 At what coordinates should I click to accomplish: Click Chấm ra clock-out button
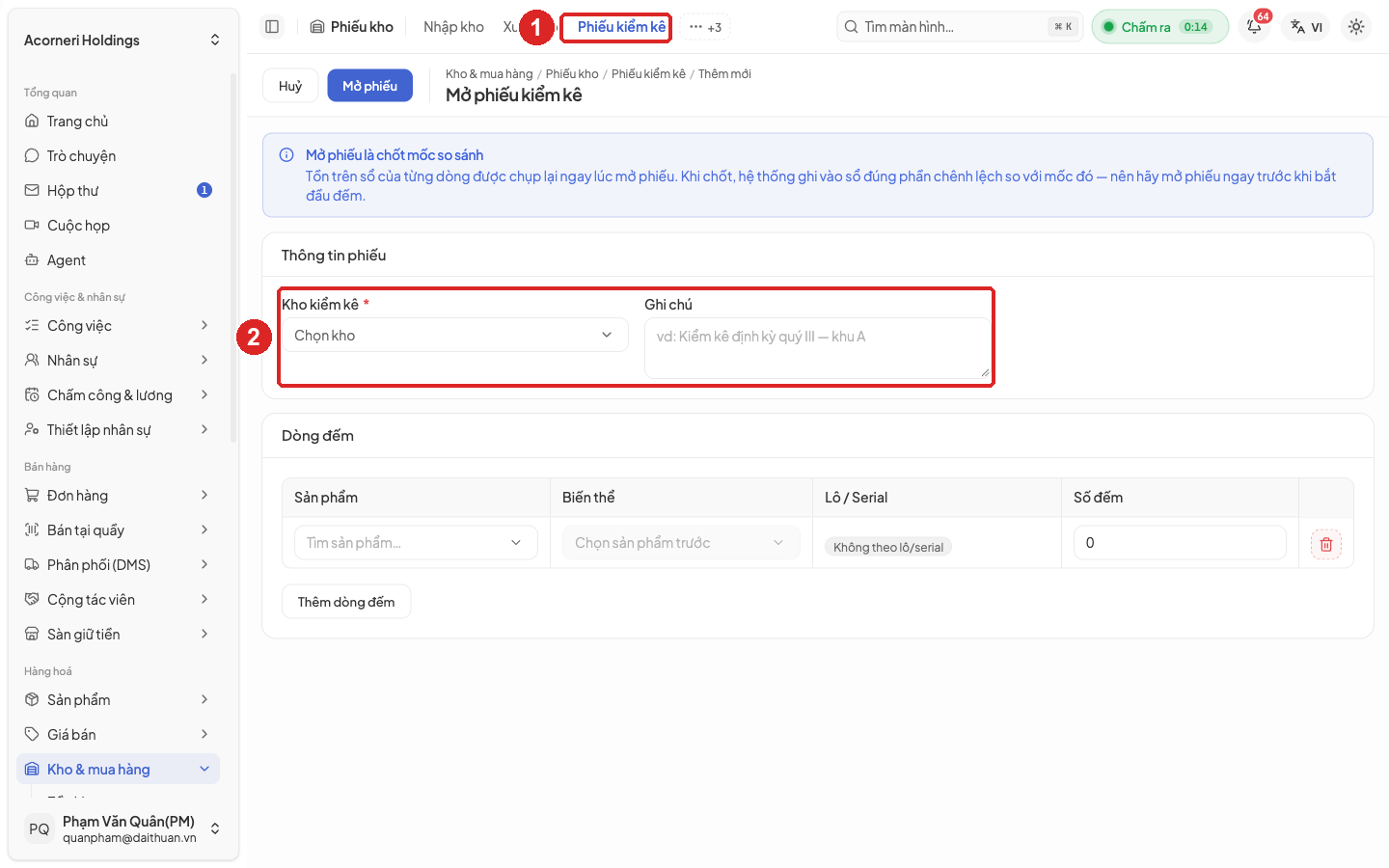(x=1160, y=27)
